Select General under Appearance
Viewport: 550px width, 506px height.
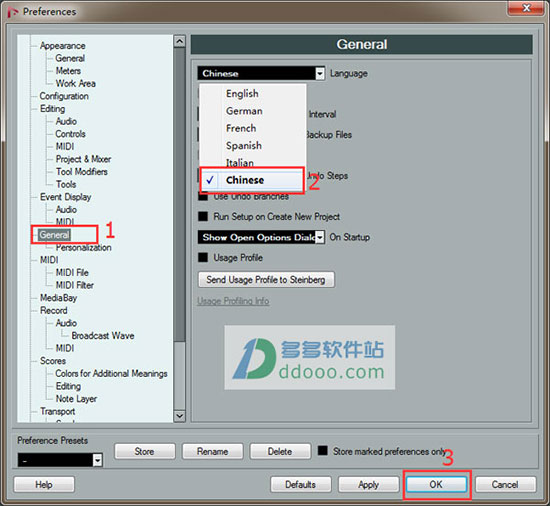coord(70,58)
